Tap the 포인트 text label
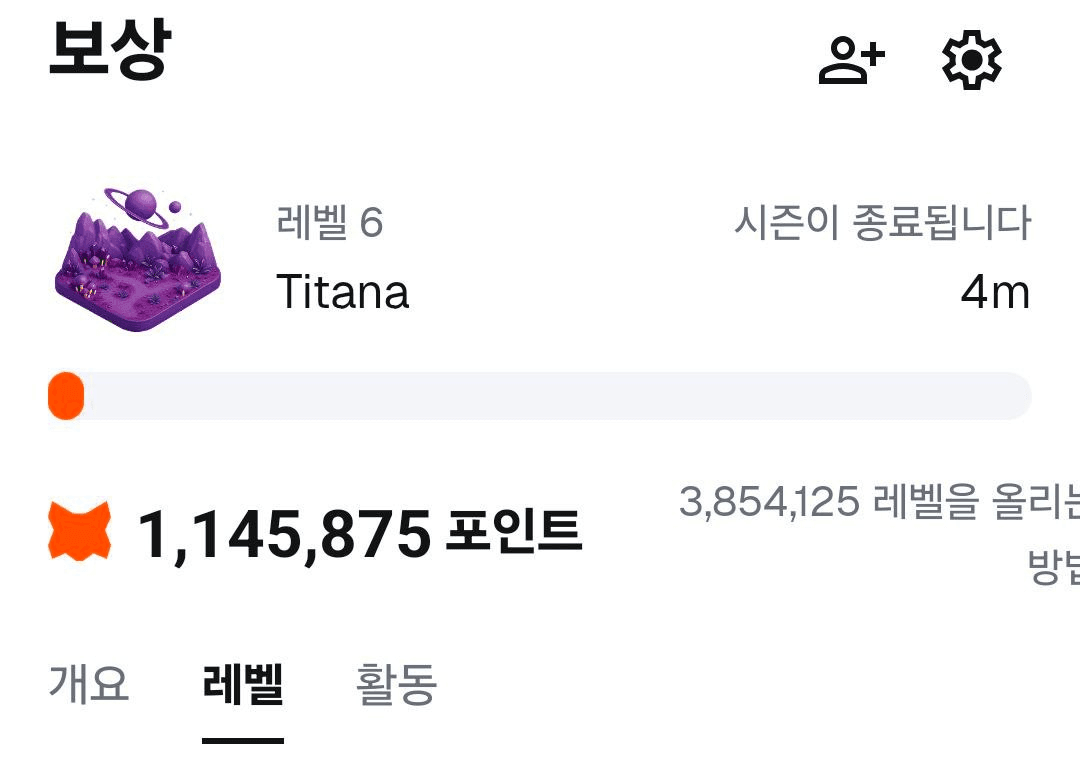This screenshot has height=780, width=1080. point(514,532)
